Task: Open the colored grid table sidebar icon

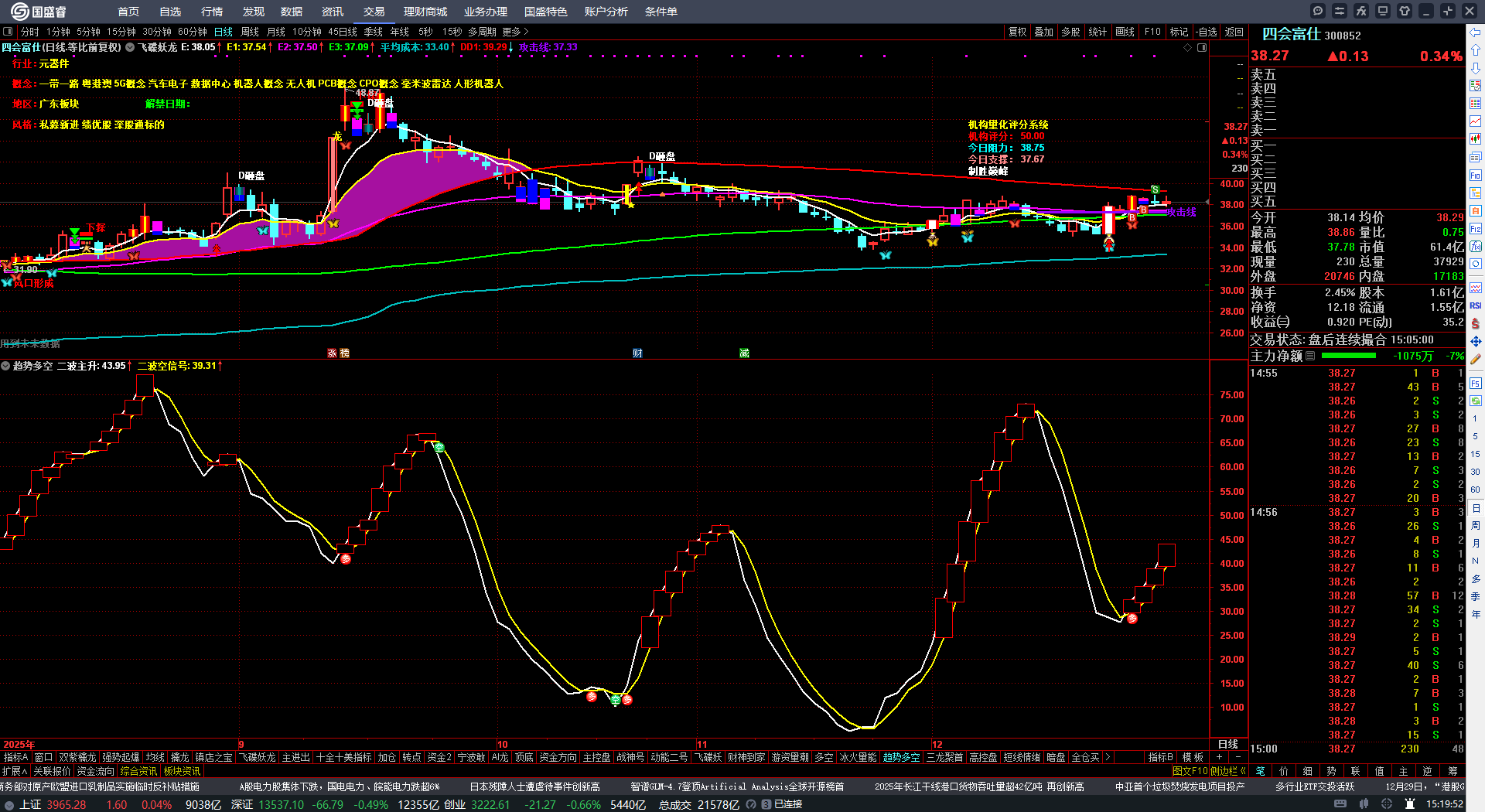Action: tap(1476, 104)
